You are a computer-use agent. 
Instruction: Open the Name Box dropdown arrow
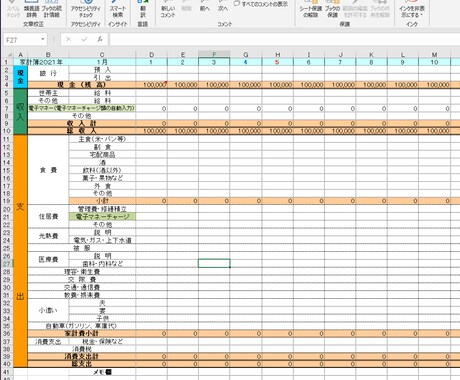point(43,39)
